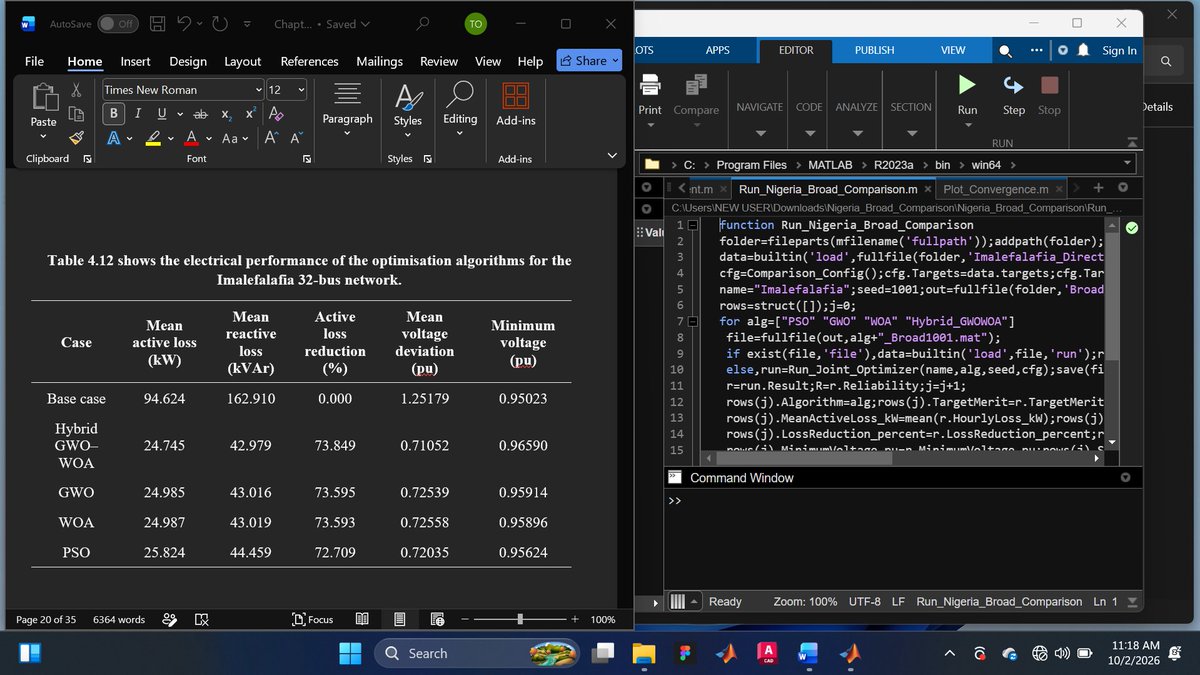The height and width of the screenshot is (675, 1200).
Task: Click the Print icon in the MATLAB toolstrip
Action: click(x=650, y=85)
